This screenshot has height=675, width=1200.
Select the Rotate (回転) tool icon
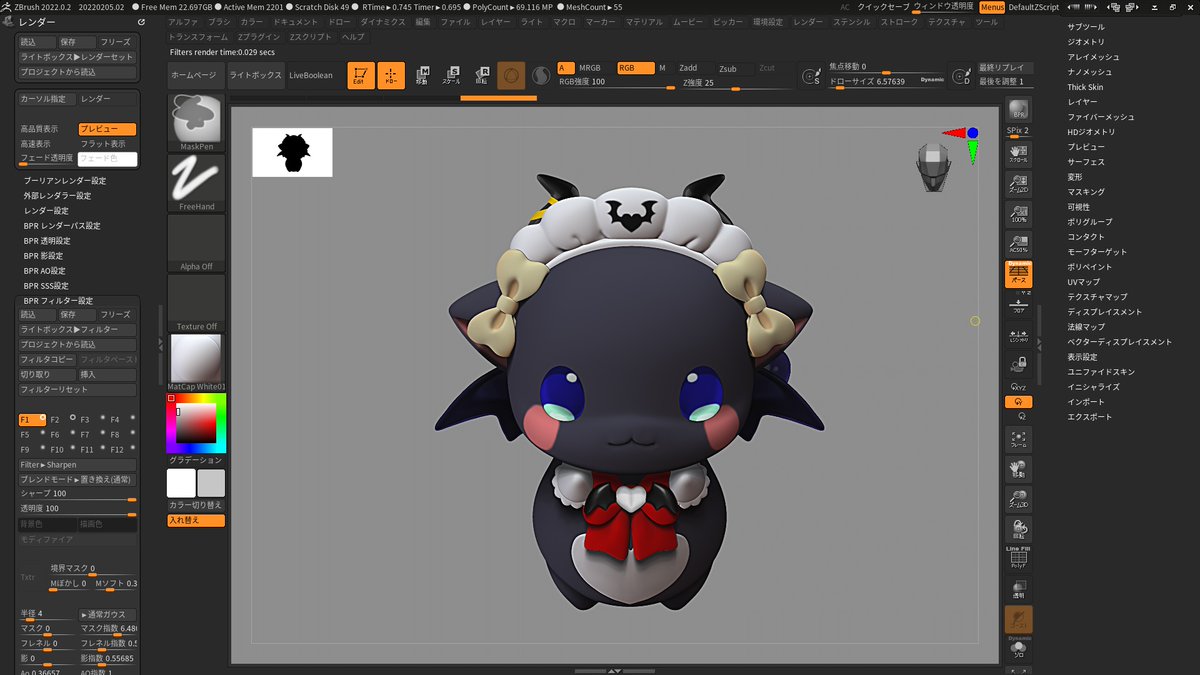point(481,76)
